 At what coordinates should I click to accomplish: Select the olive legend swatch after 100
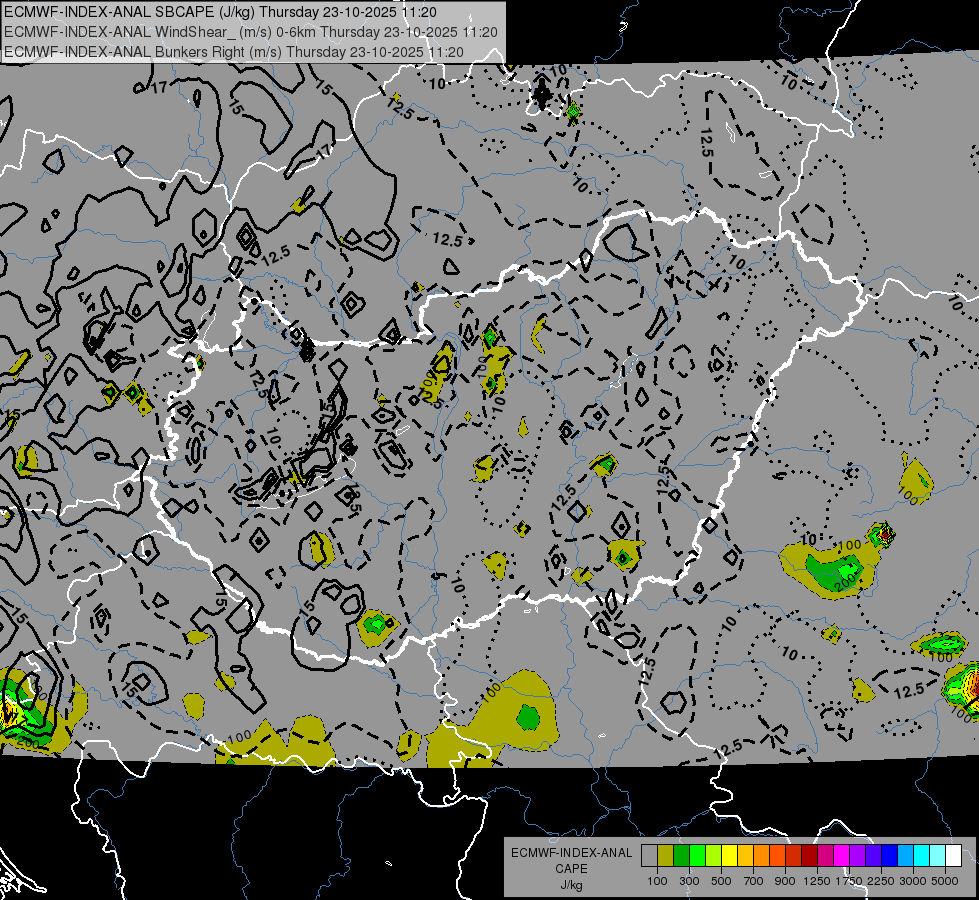(666, 855)
